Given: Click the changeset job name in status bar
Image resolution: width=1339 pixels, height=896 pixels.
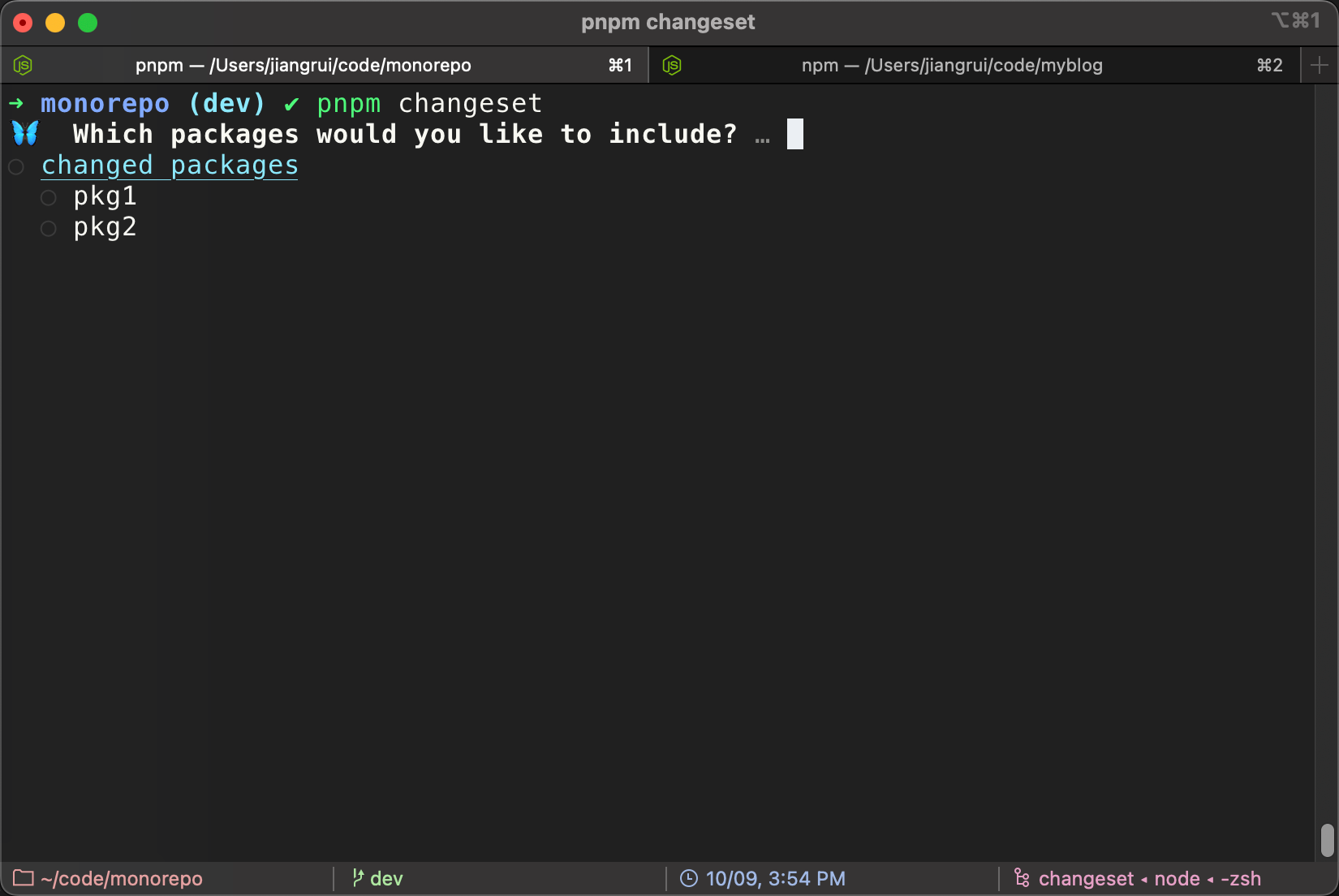Looking at the screenshot, I should [x=1086, y=879].
